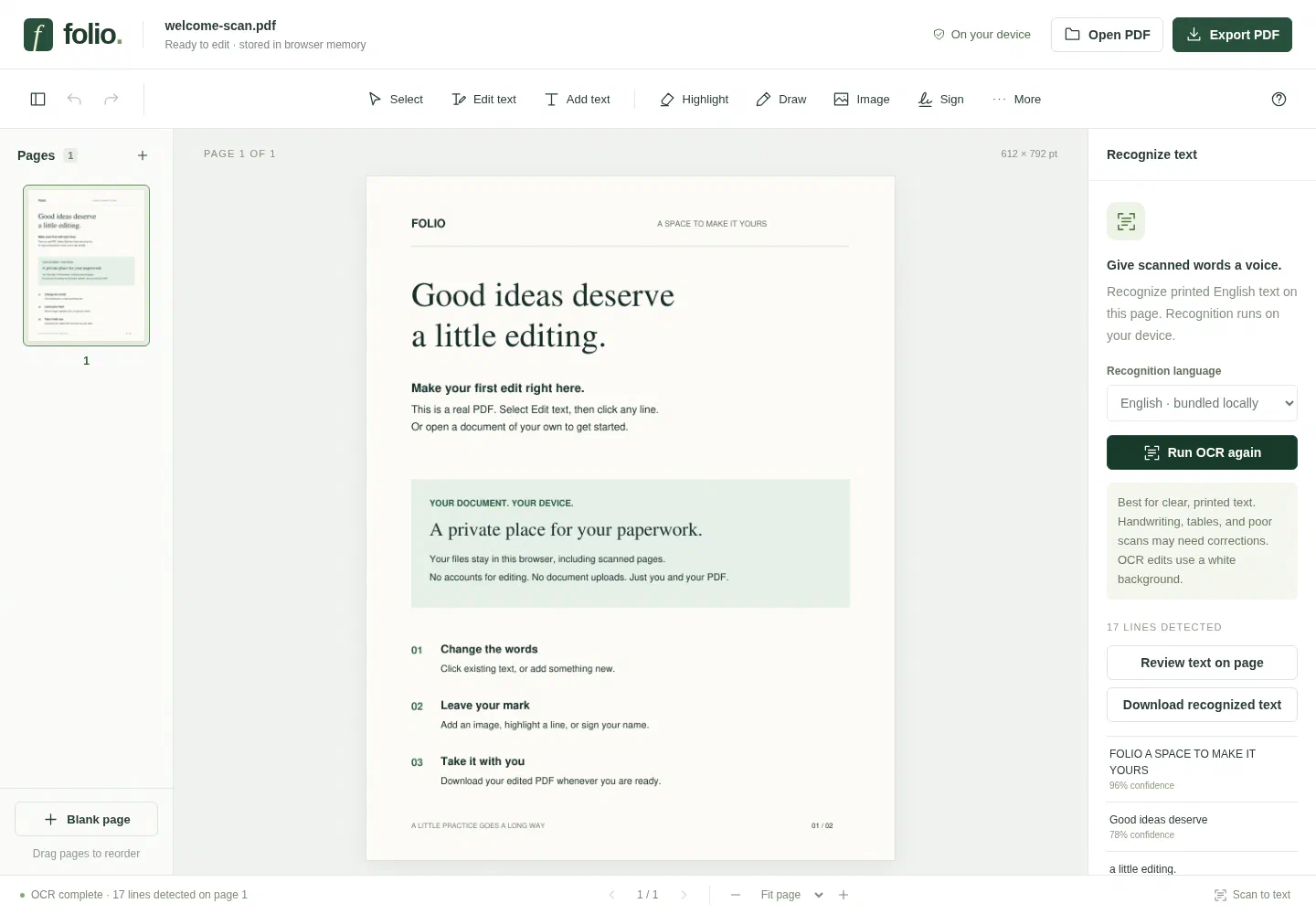Click the Export PDF button
This screenshot has width=1316, height=914.
(x=1232, y=35)
